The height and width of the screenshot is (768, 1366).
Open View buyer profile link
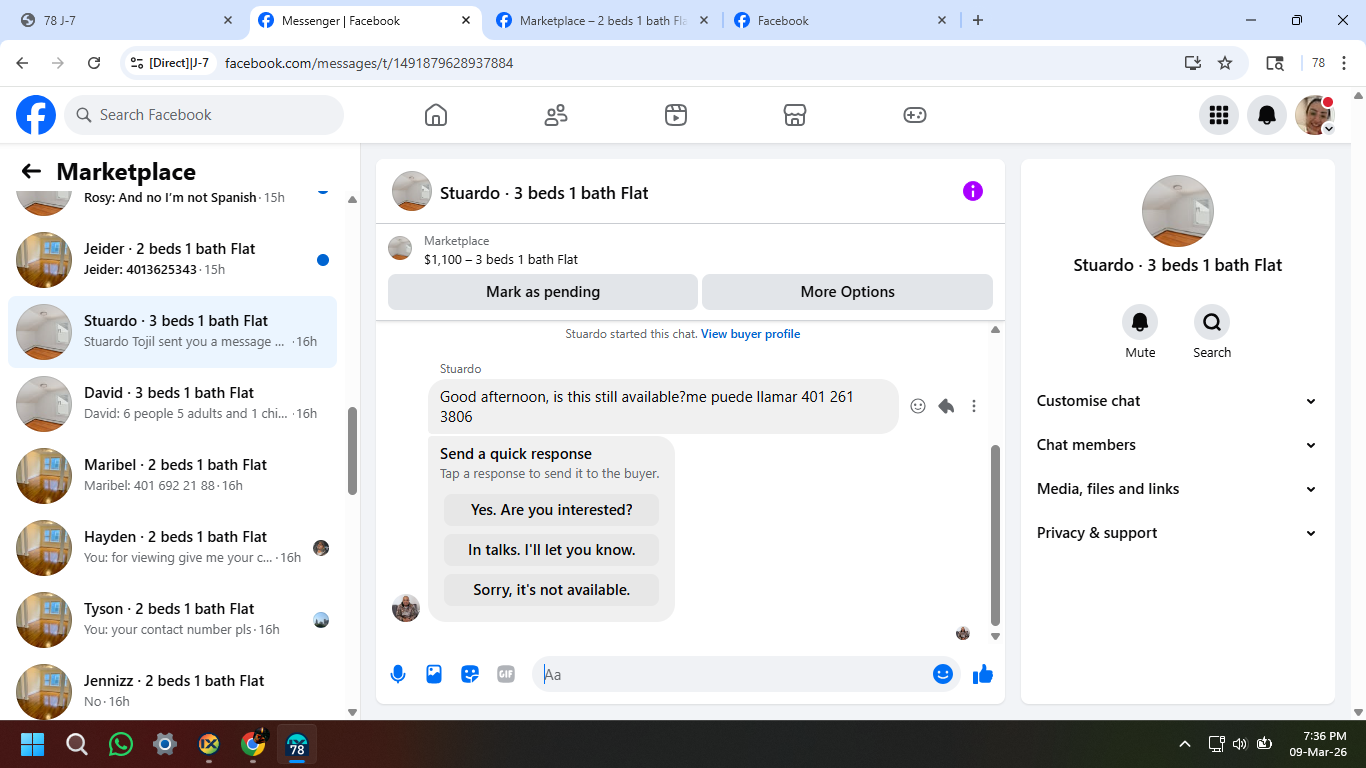click(750, 334)
